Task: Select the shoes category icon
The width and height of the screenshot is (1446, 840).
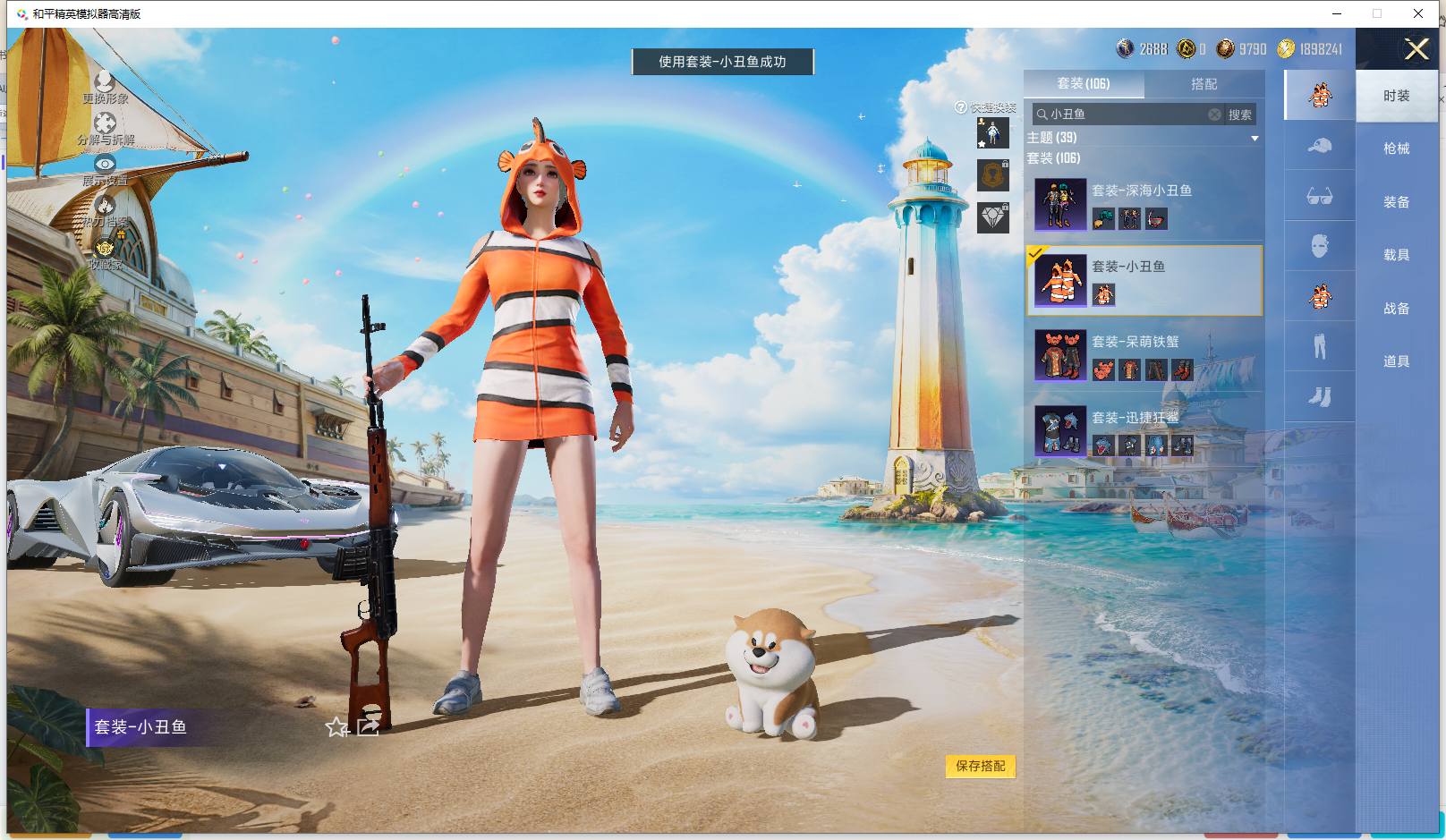Action: click(x=1320, y=396)
